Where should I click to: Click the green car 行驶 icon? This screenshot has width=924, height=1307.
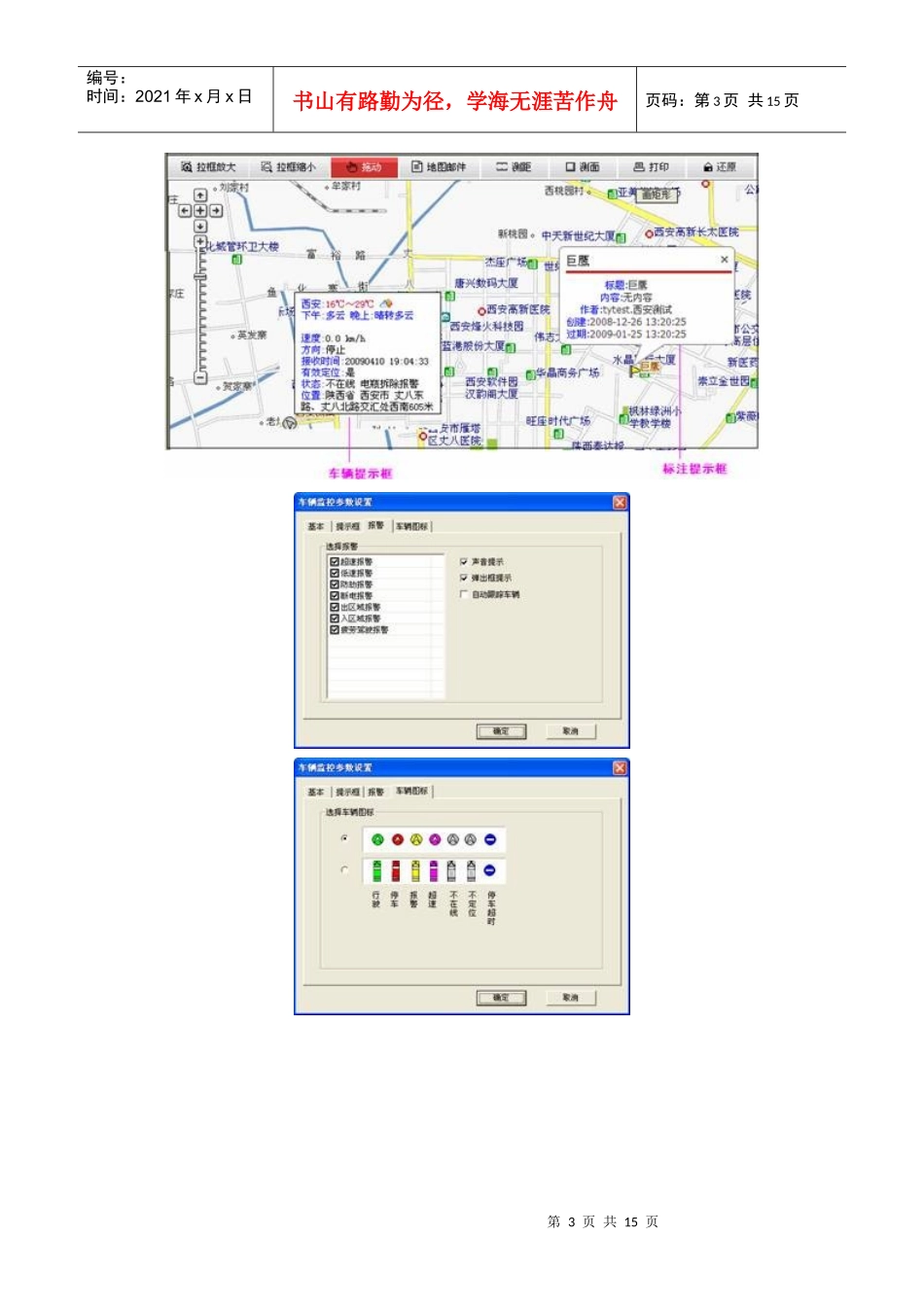(x=377, y=870)
